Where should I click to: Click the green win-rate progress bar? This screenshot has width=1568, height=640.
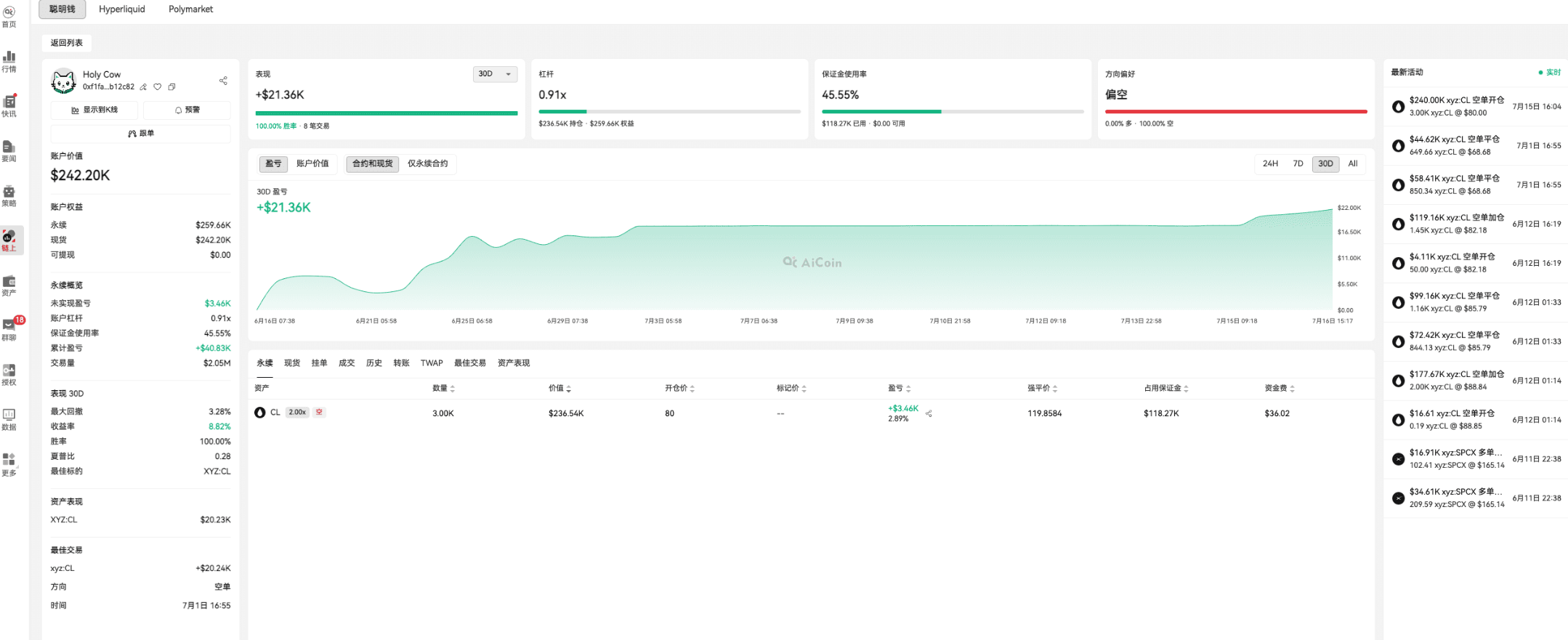click(x=387, y=113)
